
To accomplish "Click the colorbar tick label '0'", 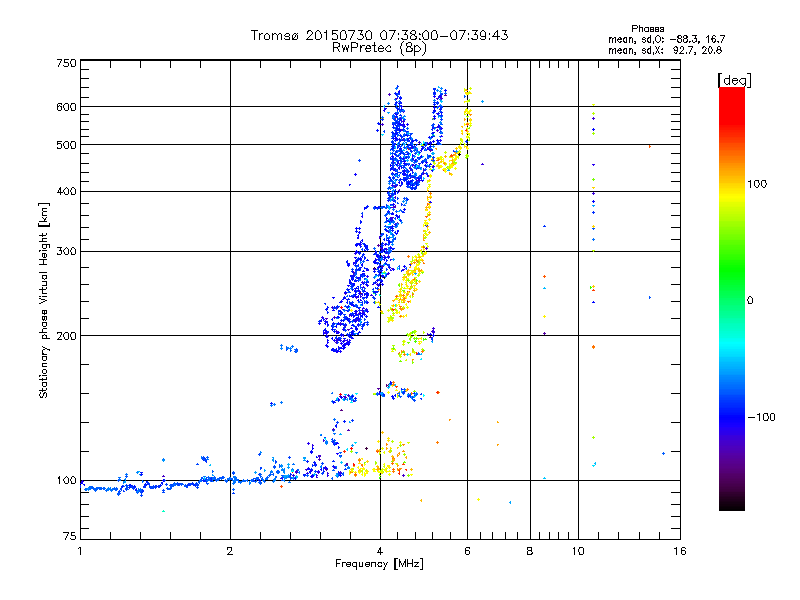I will [750, 301].
